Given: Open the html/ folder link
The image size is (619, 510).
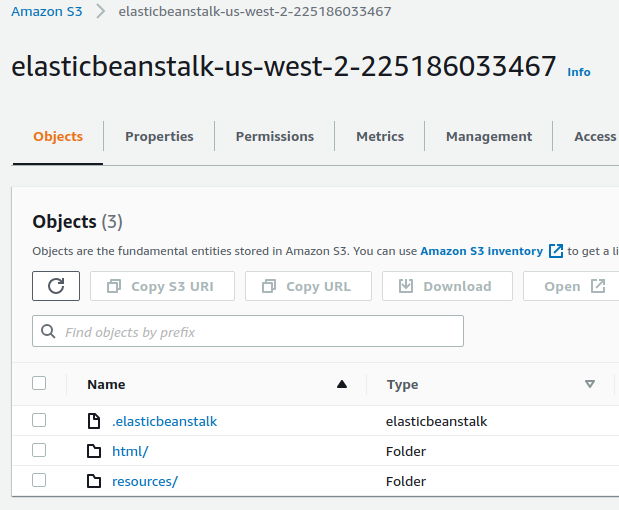Looking at the screenshot, I should click(x=130, y=451).
